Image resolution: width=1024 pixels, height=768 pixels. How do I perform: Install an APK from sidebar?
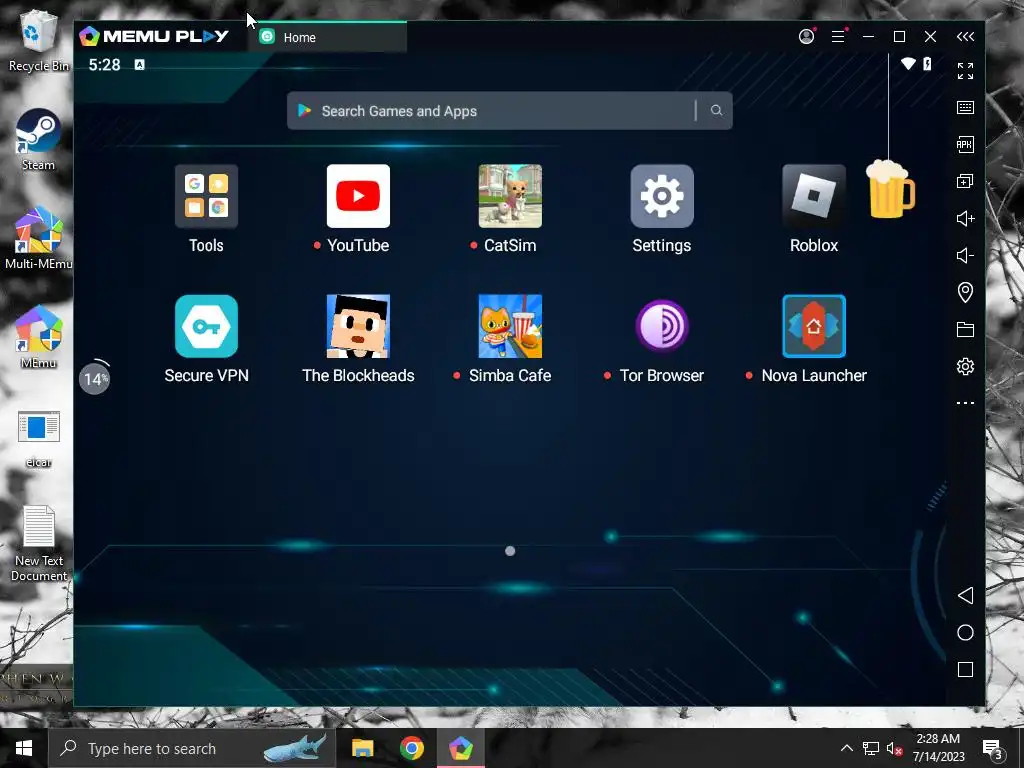[x=965, y=144]
